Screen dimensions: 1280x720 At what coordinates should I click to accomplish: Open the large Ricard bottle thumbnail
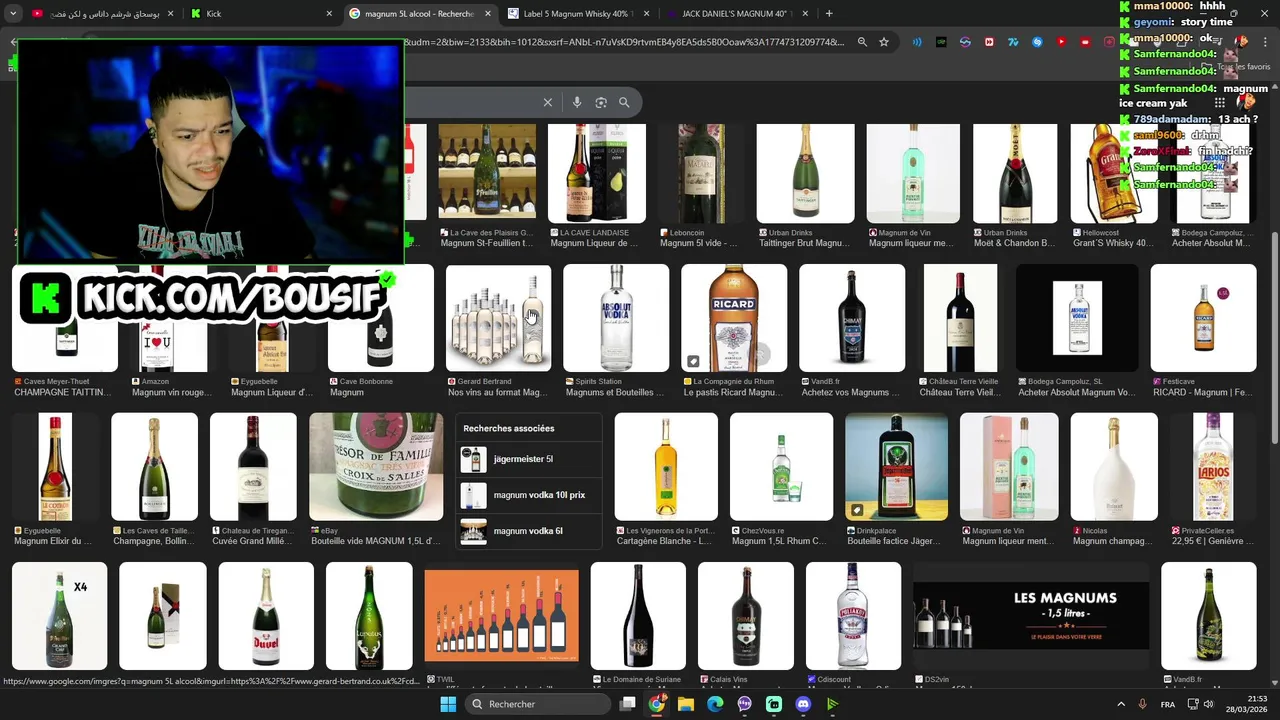pos(734,318)
